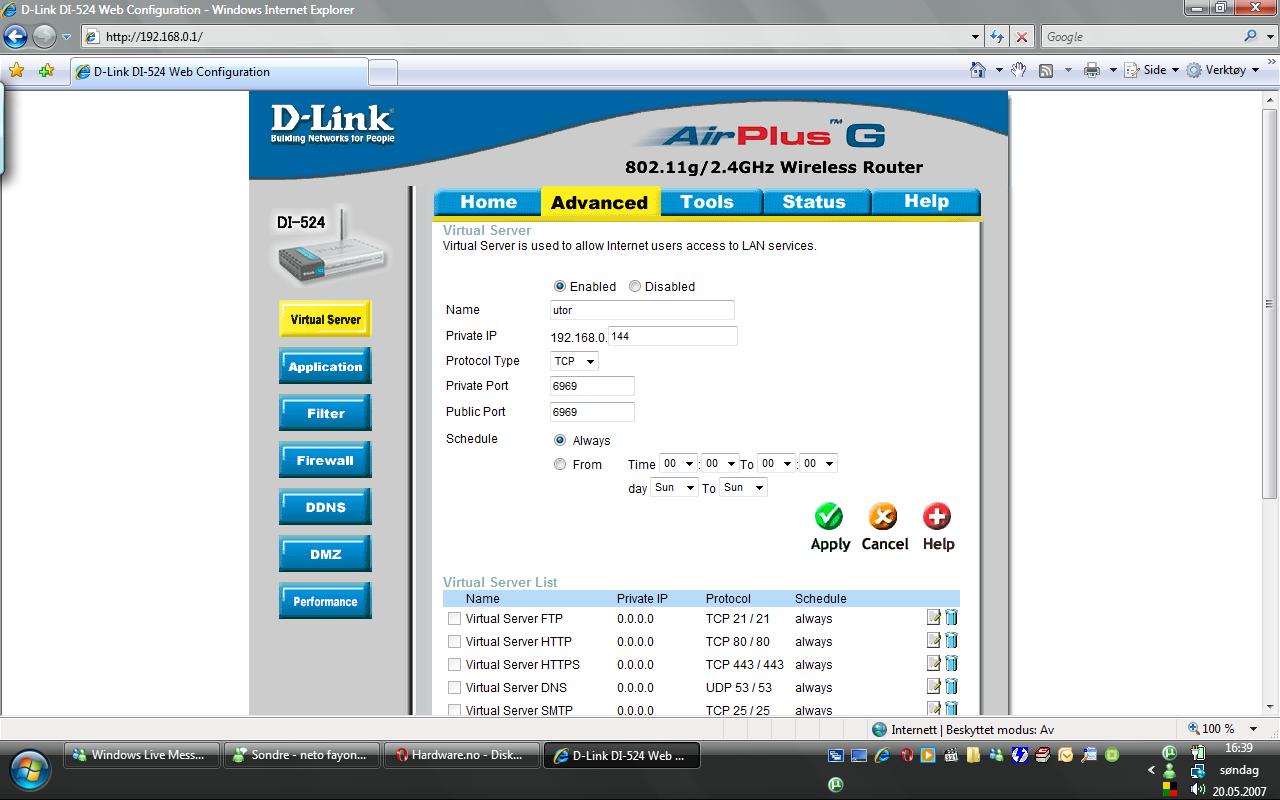1280x800 pixels.
Task: Check the Virtual Server SMTP checkbox
Action: [455, 710]
